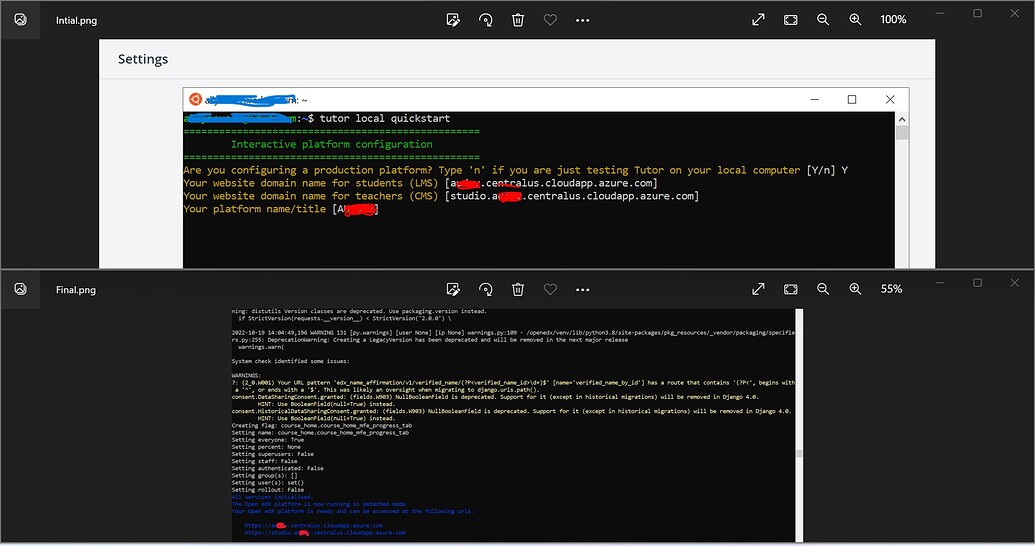The width and height of the screenshot is (1035, 546).
Task: Click the 55% zoom level in Final.png window
Action: click(x=891, y=289)
